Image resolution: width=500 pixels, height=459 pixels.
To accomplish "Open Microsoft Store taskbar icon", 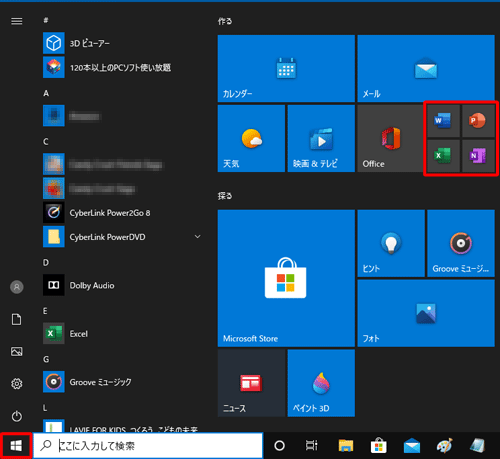I will click(x=379, y=446).
